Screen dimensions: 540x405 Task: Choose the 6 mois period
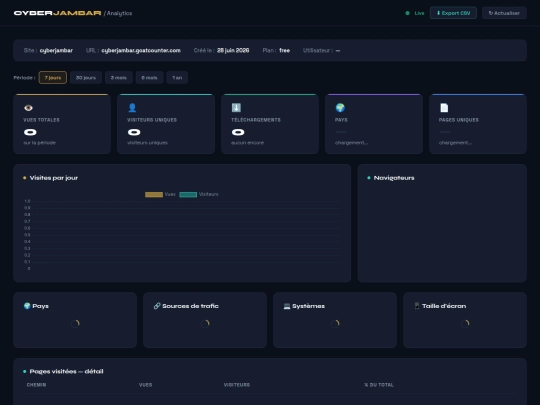pyautogui.click(x=149, y=77)
